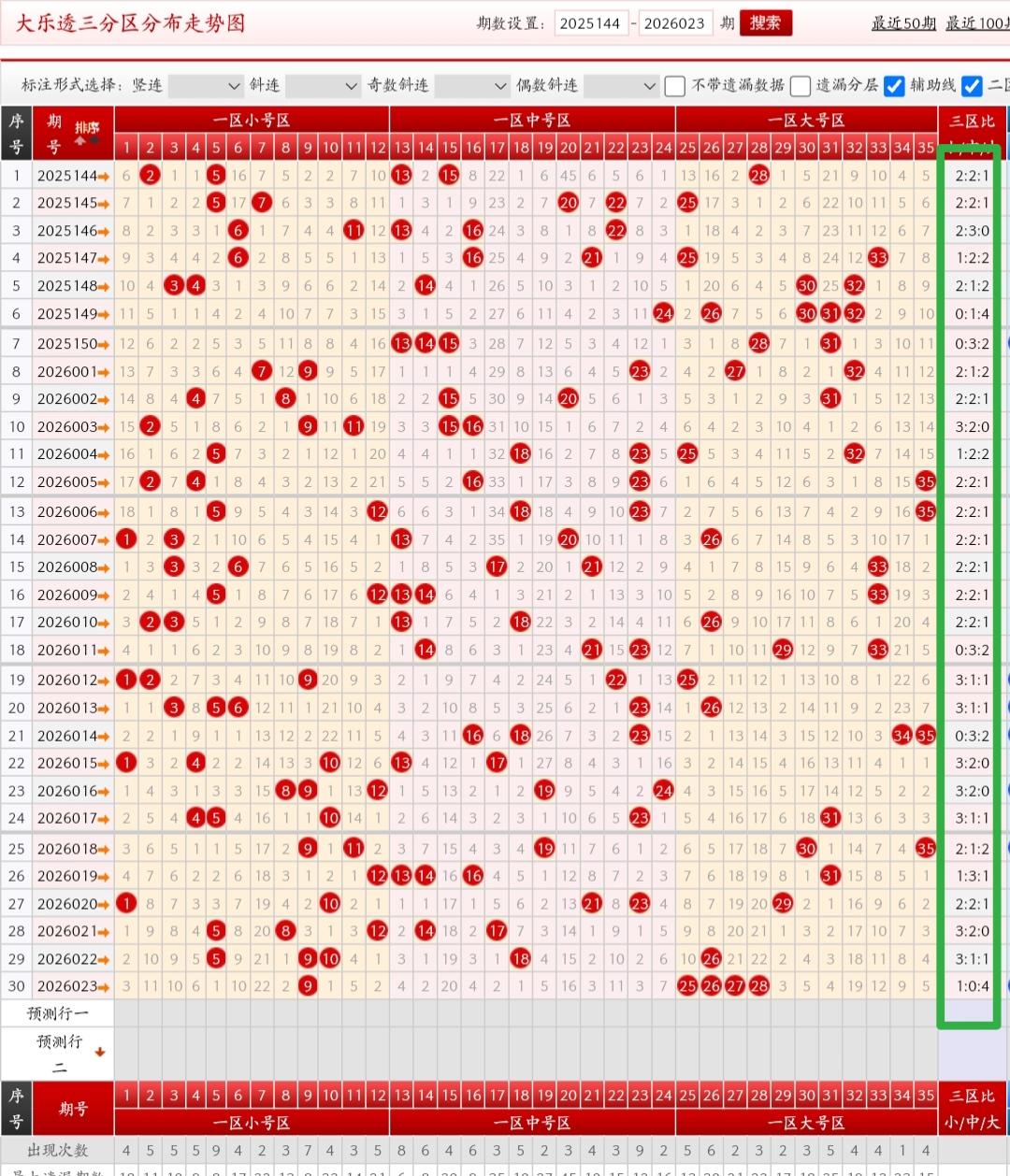Click the 小/中/大 label in bottom header

[973, 1123]
